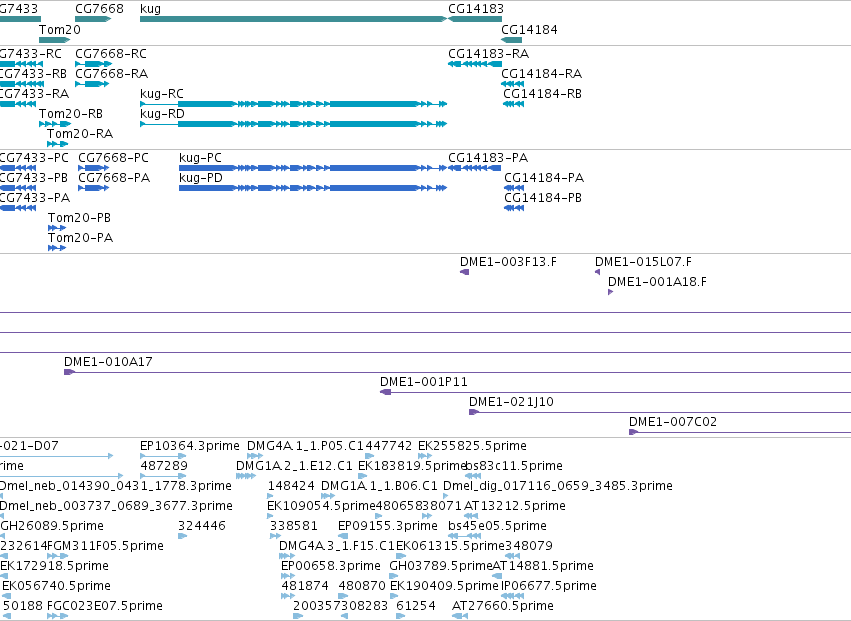Click the kug-PC protein feature
Image resolution: width=851 pixels, height=621 pixels.
(313, 168)
